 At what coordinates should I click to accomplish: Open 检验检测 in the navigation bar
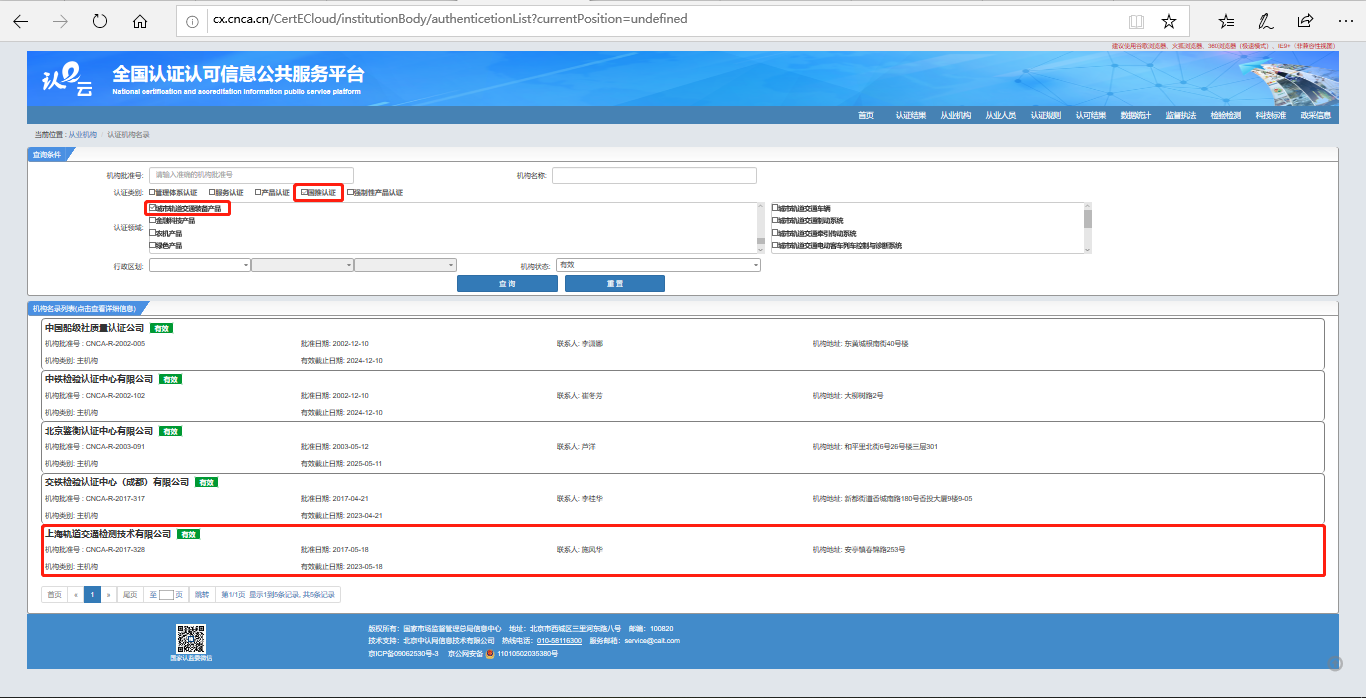click(x=1226, y=115)
